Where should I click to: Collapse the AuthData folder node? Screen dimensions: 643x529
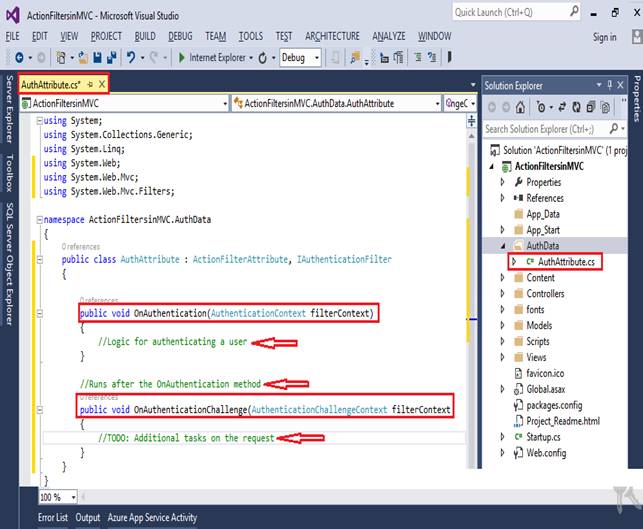pyautogui.click(x=503, y=245)
